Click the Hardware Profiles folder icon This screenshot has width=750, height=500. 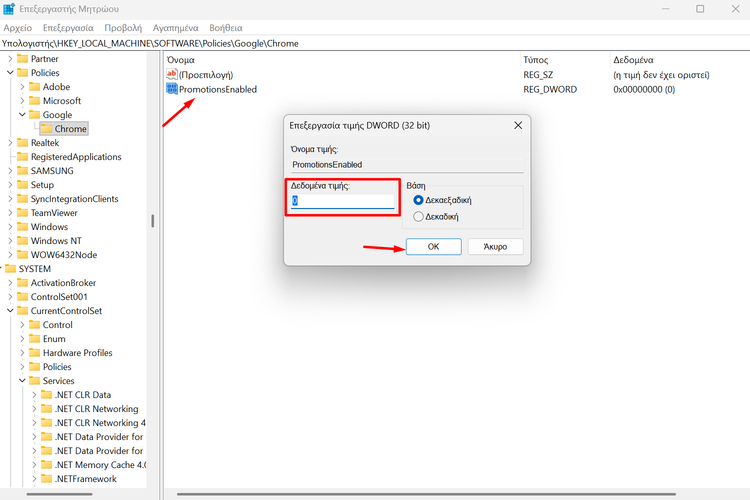[x=34, y=353]
